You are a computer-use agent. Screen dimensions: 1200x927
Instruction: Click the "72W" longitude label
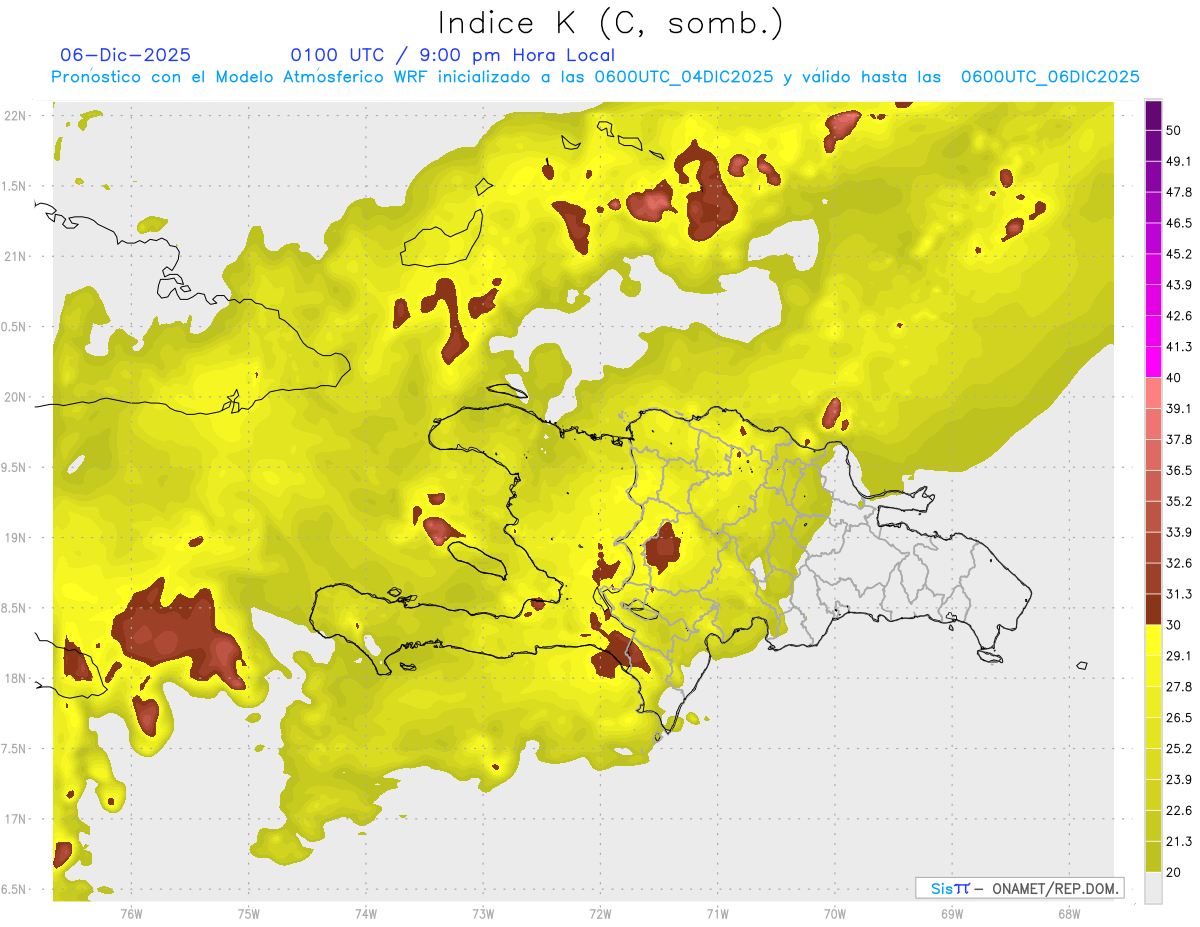coord(601,913)
